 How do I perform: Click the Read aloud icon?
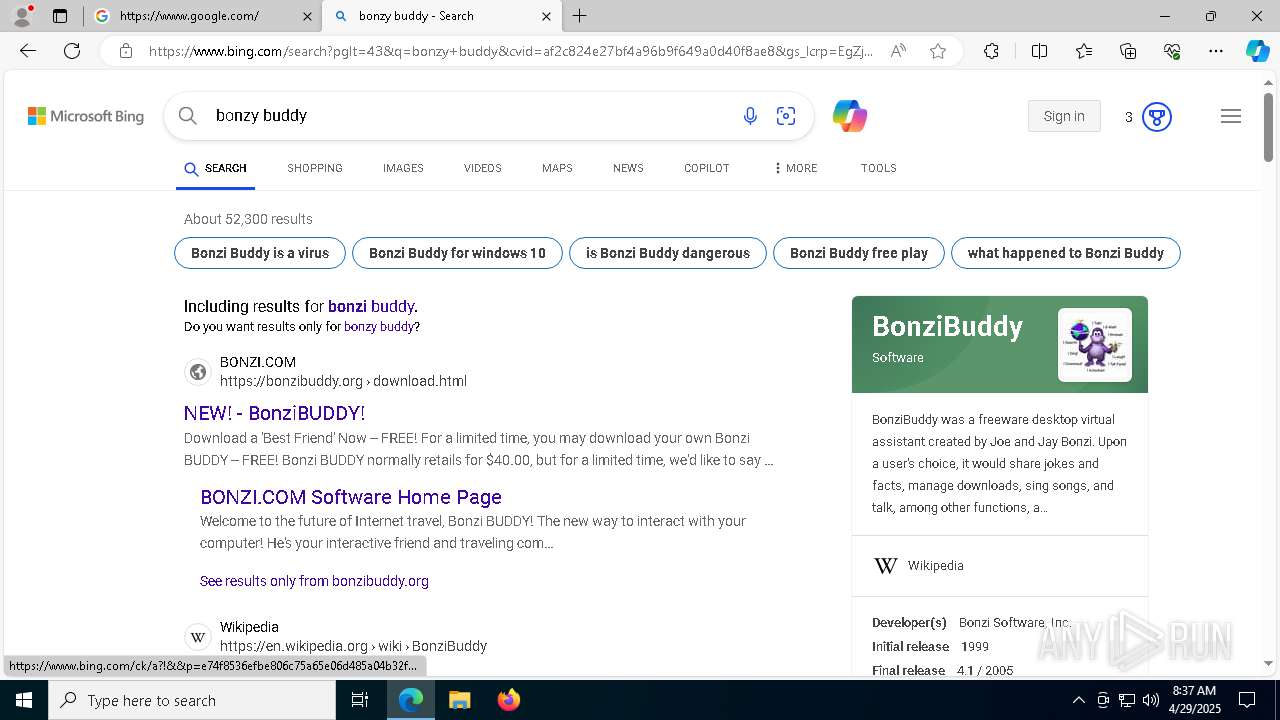pyautogui.click(x=898, y=51)
